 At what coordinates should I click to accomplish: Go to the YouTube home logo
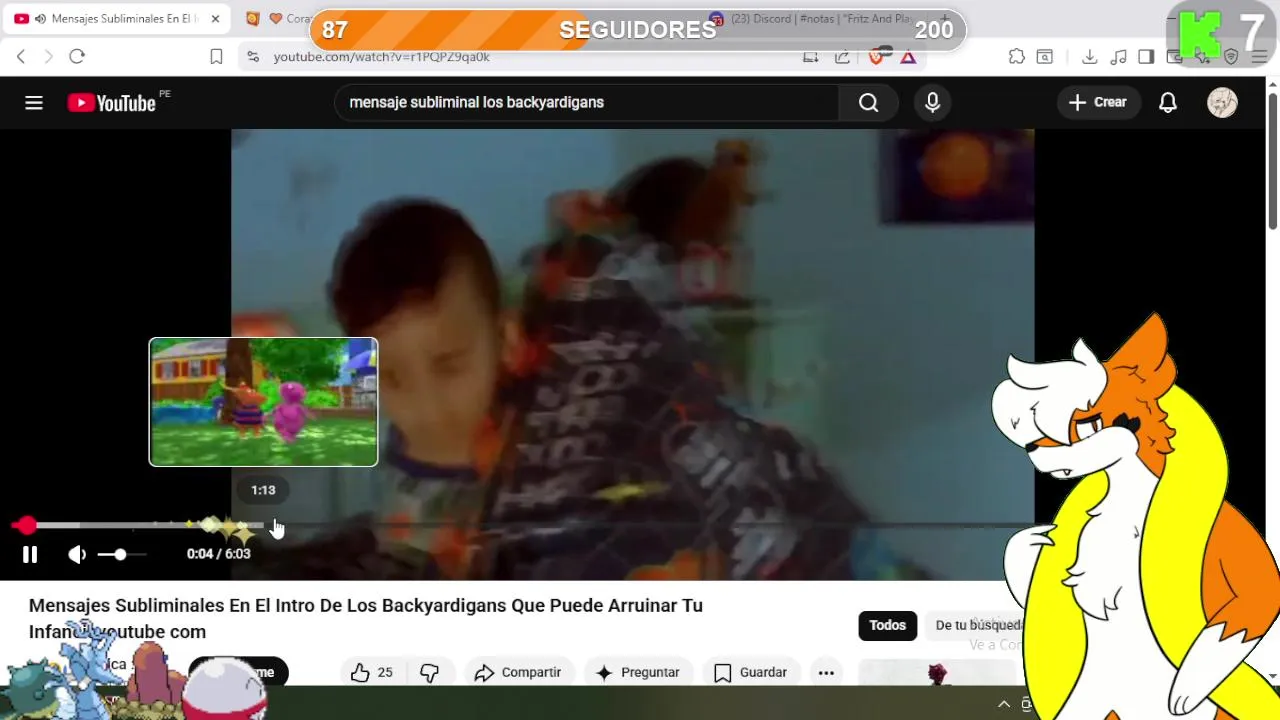pyautogui.click(x=112, y=102)
